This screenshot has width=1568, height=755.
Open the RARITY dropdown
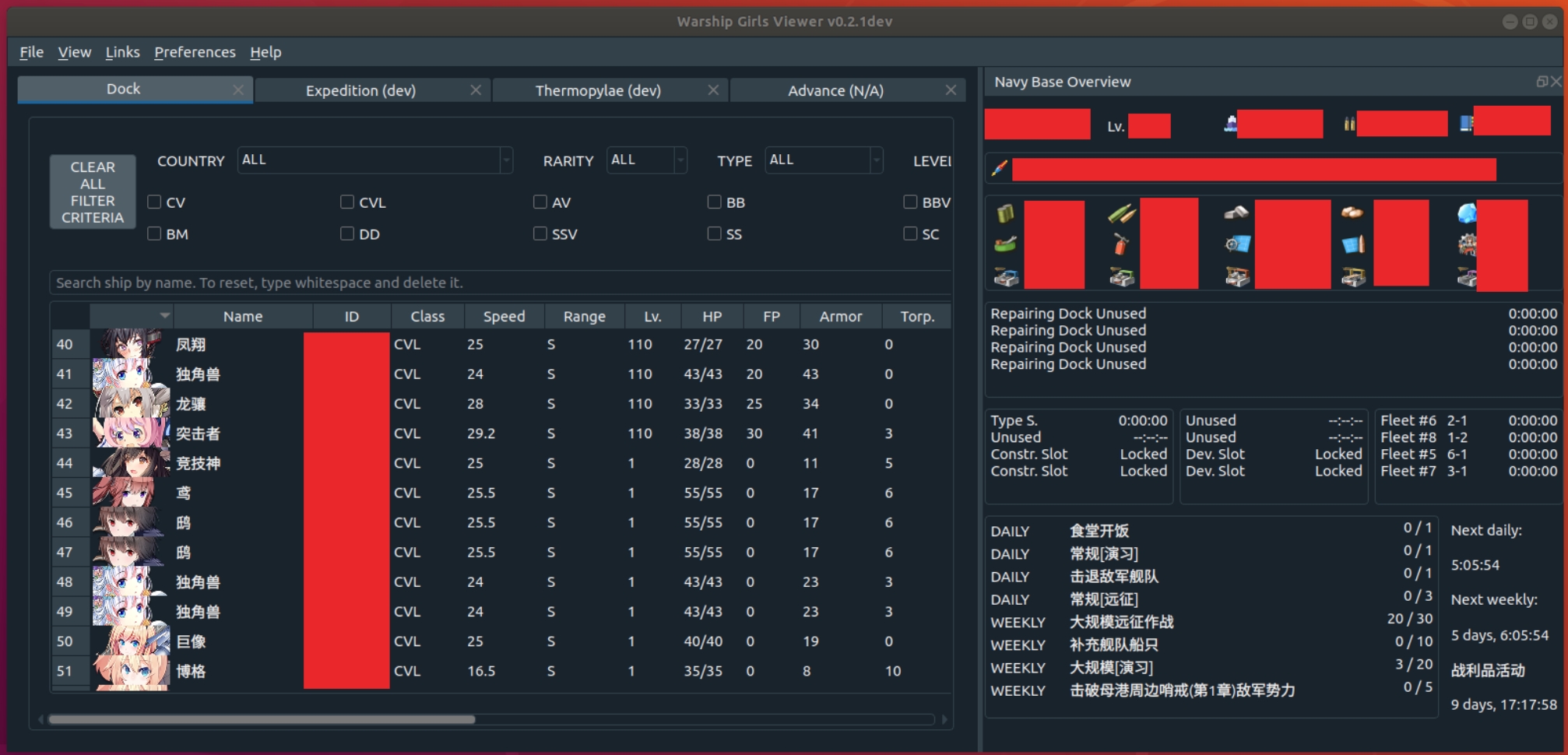646,160
